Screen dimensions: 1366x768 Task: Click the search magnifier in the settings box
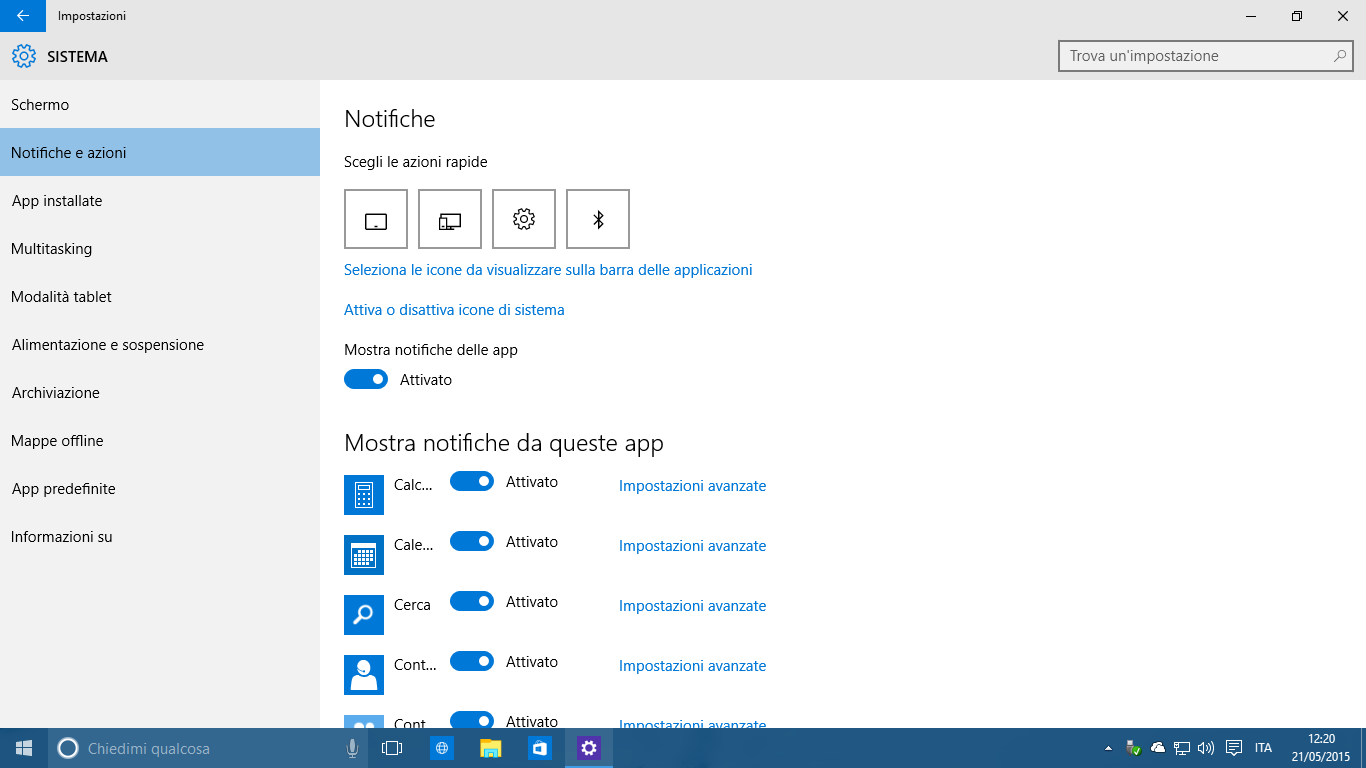[1340, 56]
